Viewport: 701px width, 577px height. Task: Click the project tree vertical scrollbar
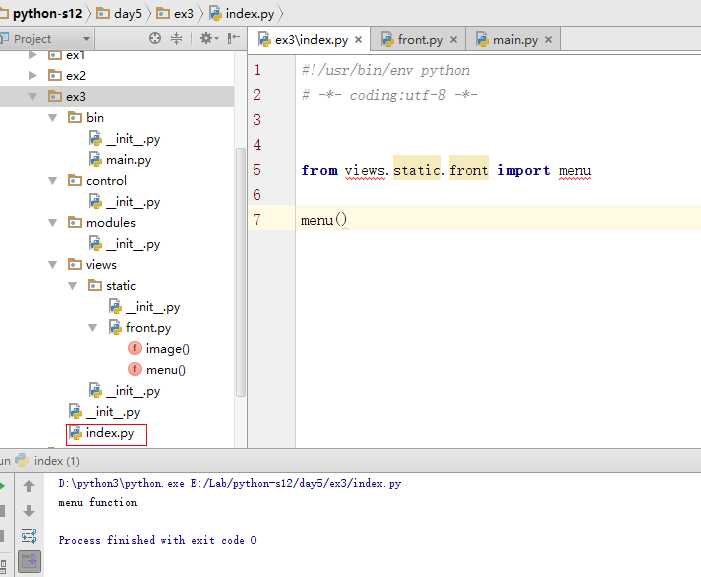[x=241, y=272]
